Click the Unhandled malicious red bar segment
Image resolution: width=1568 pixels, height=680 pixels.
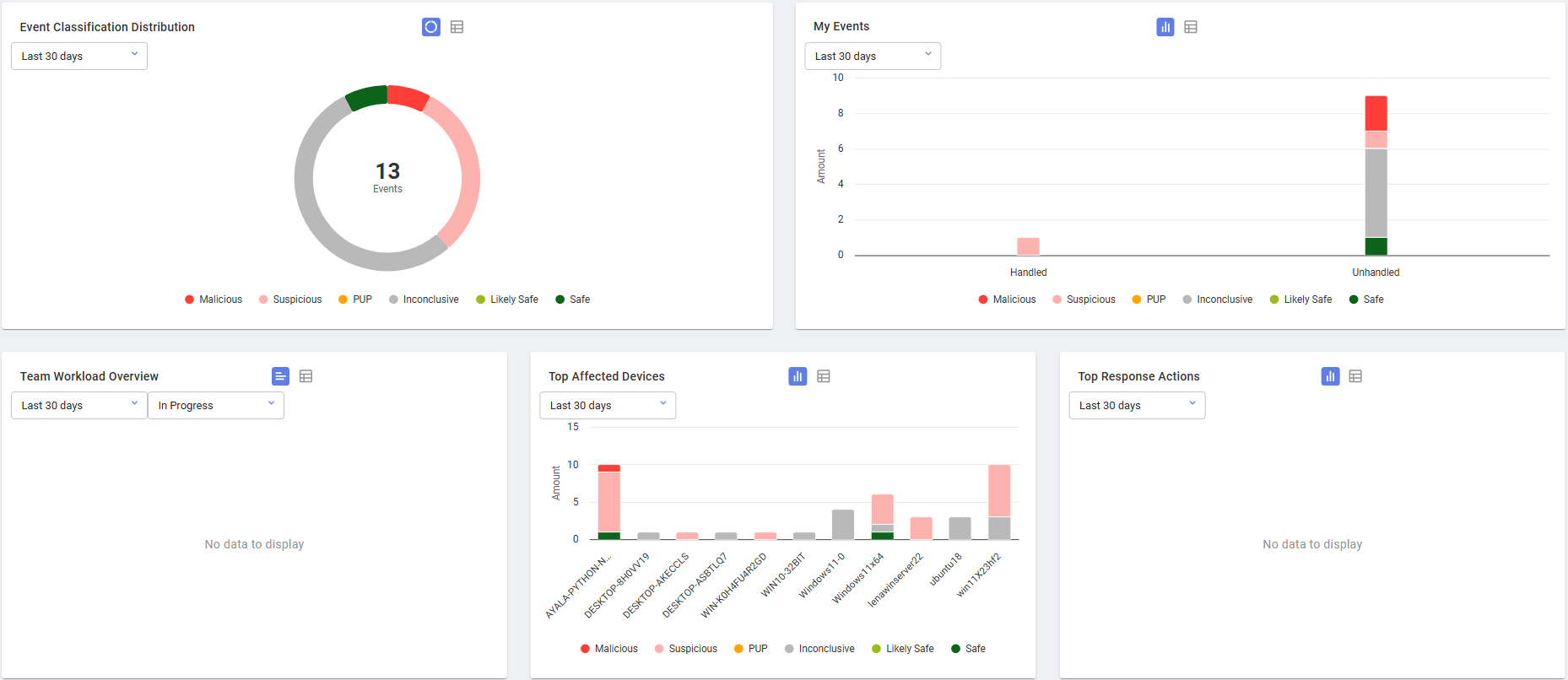[1376, 113]
